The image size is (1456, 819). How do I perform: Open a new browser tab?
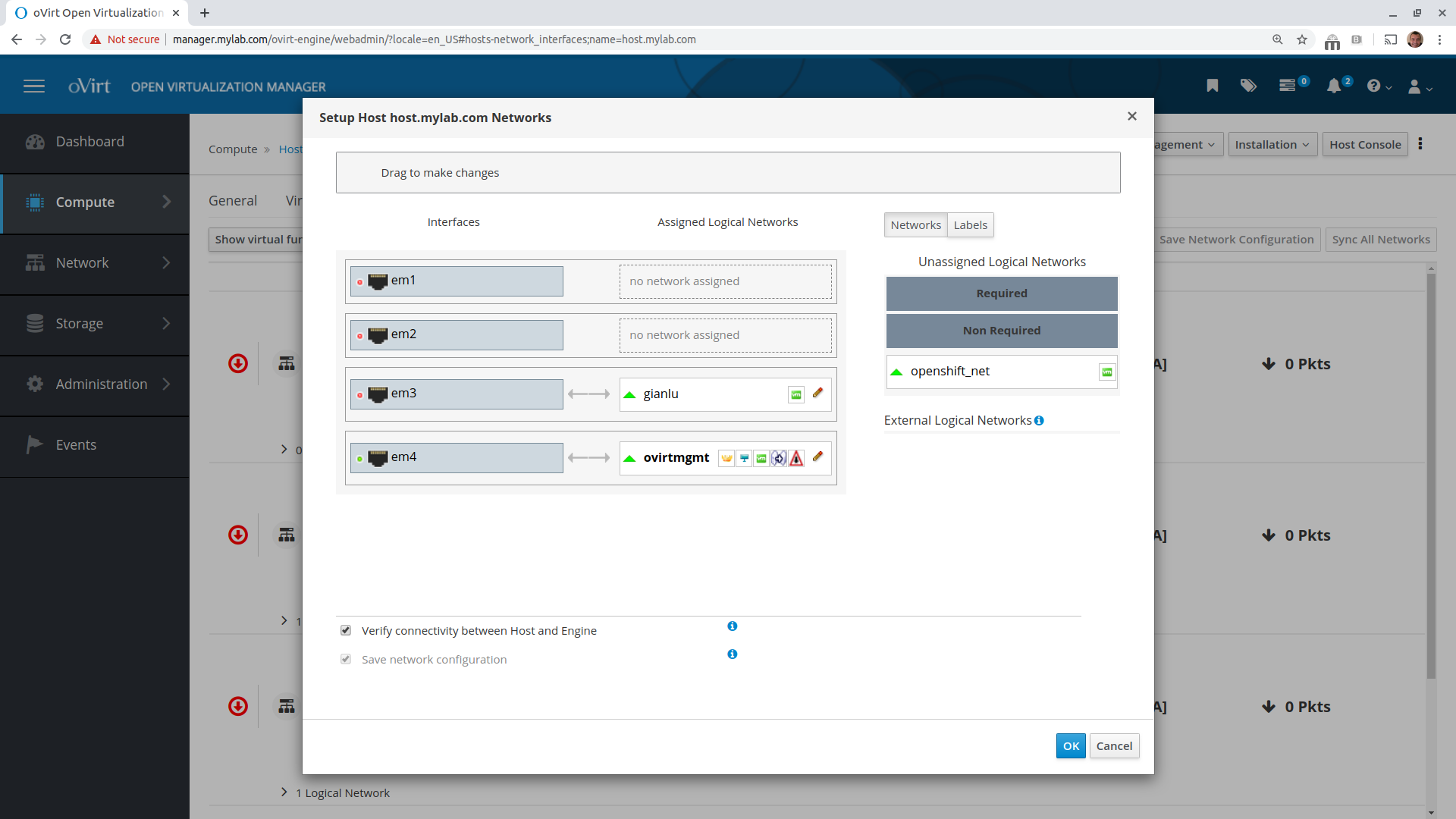[205, 13]
